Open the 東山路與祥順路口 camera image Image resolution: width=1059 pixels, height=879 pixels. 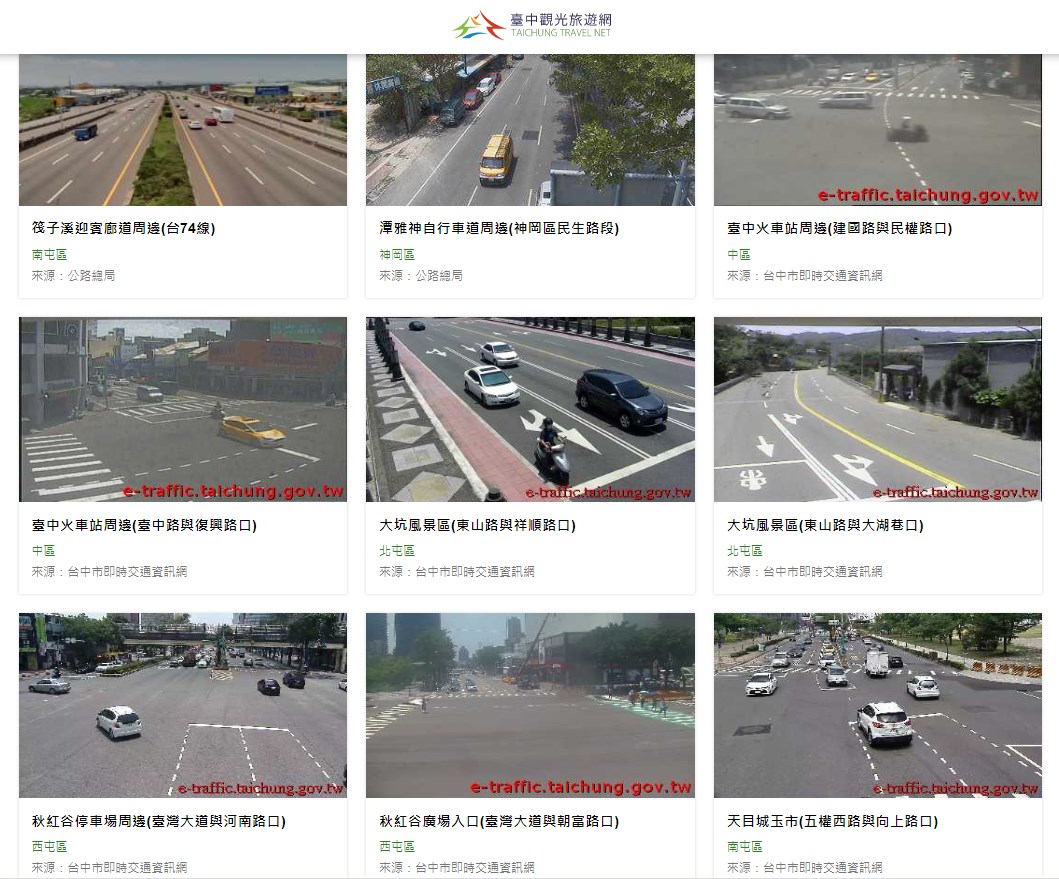pyautogui.click(x=530, y=409)
